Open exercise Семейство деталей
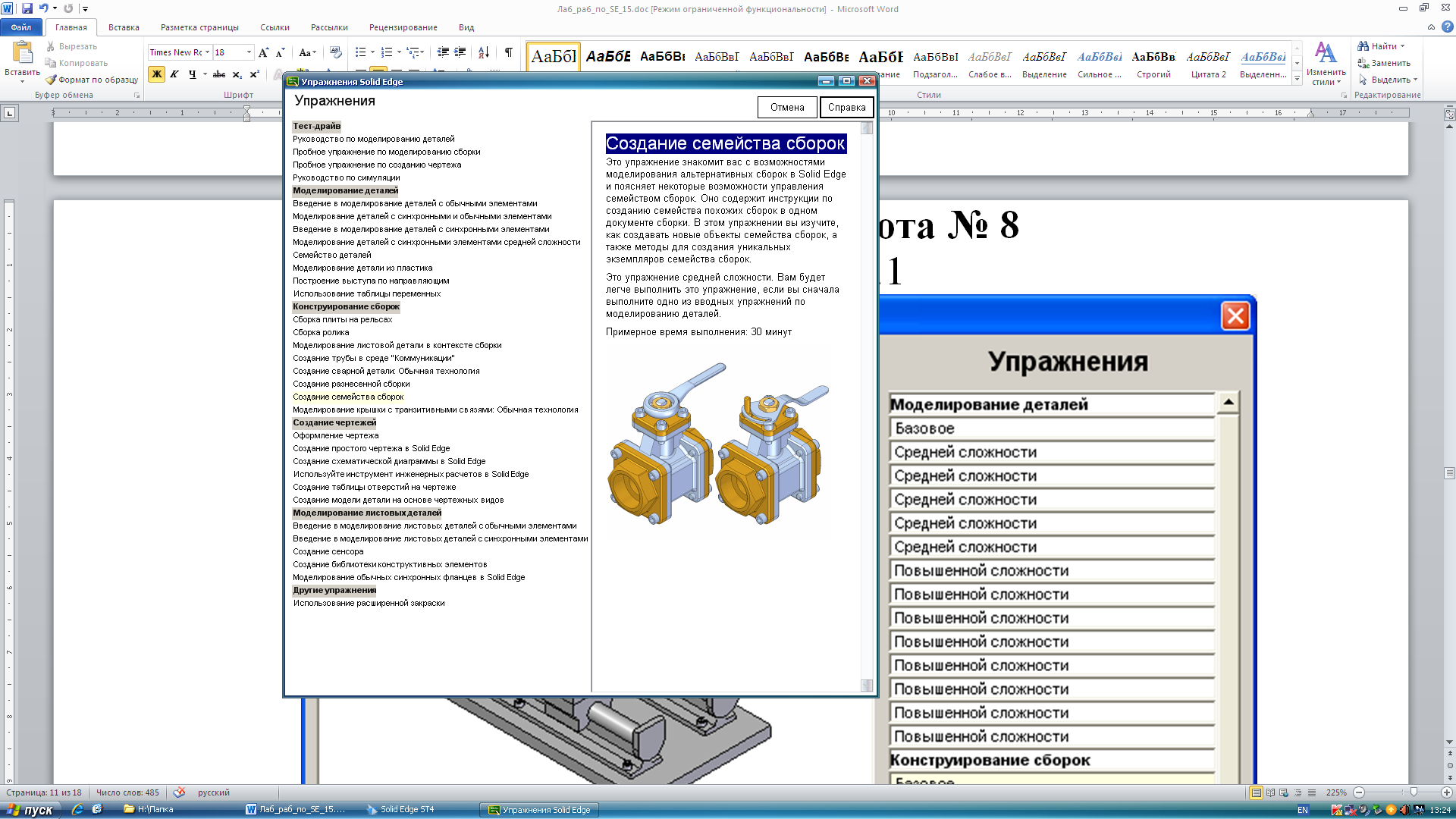Viewport: 1456px width, 819px height. point(332,255)
